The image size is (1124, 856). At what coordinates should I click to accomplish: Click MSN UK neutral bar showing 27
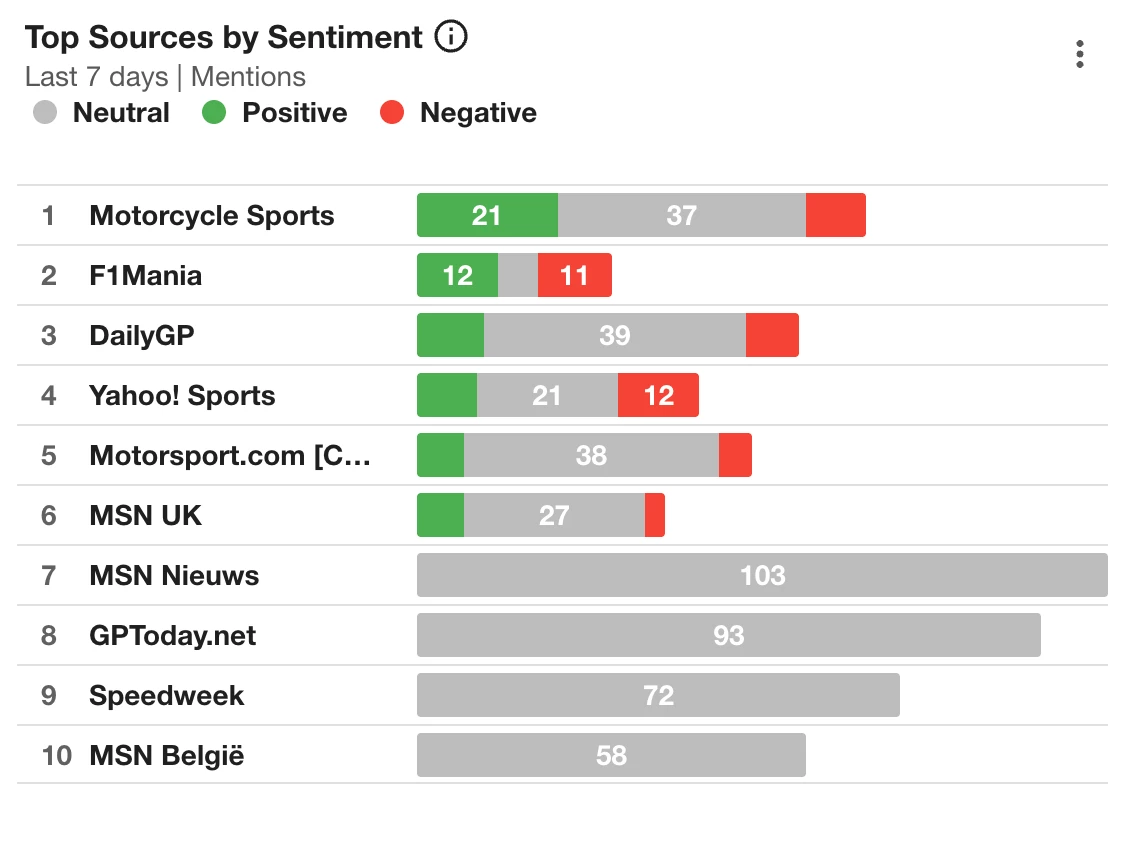coord(554,516)
